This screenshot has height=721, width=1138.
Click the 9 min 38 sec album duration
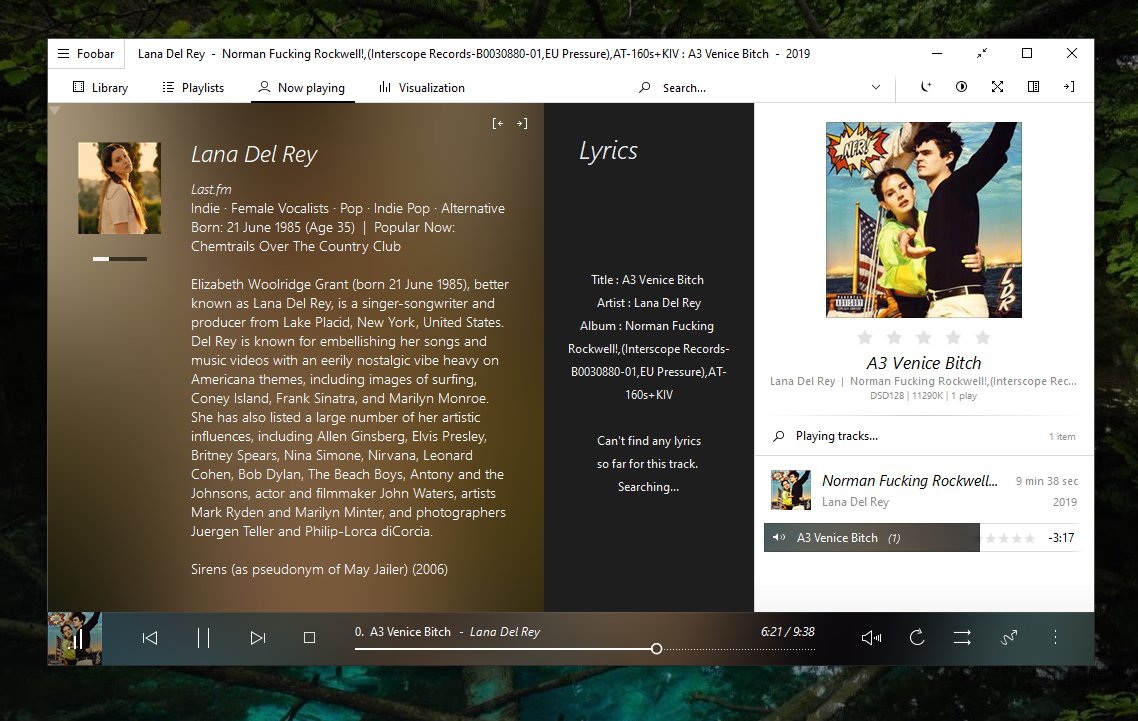click(1047, 481)
